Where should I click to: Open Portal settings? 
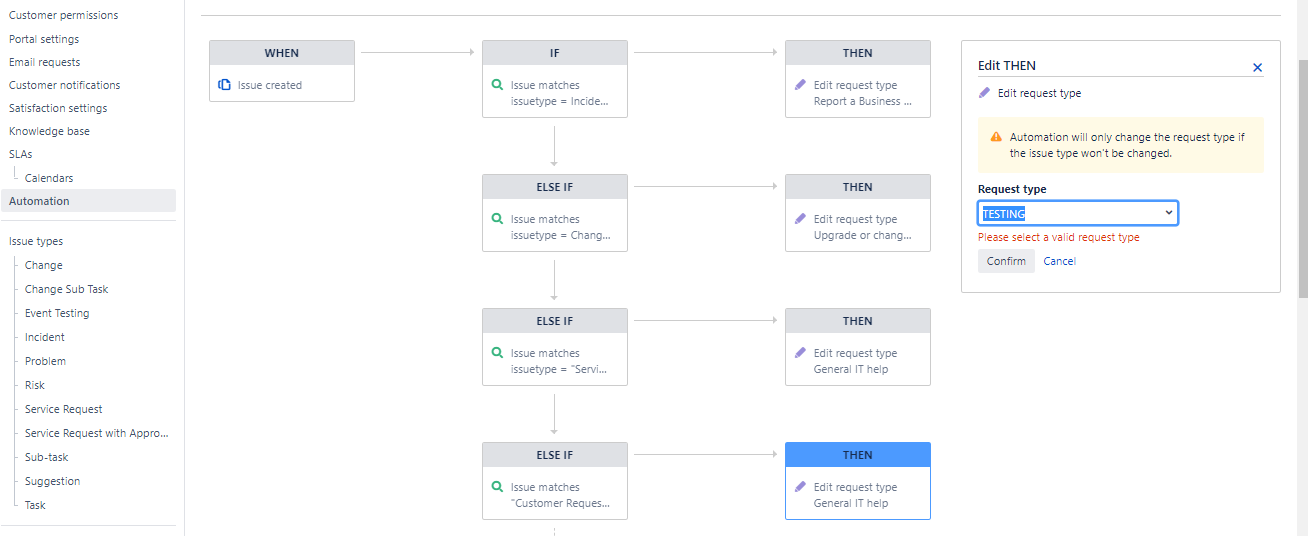pos(44,39)
